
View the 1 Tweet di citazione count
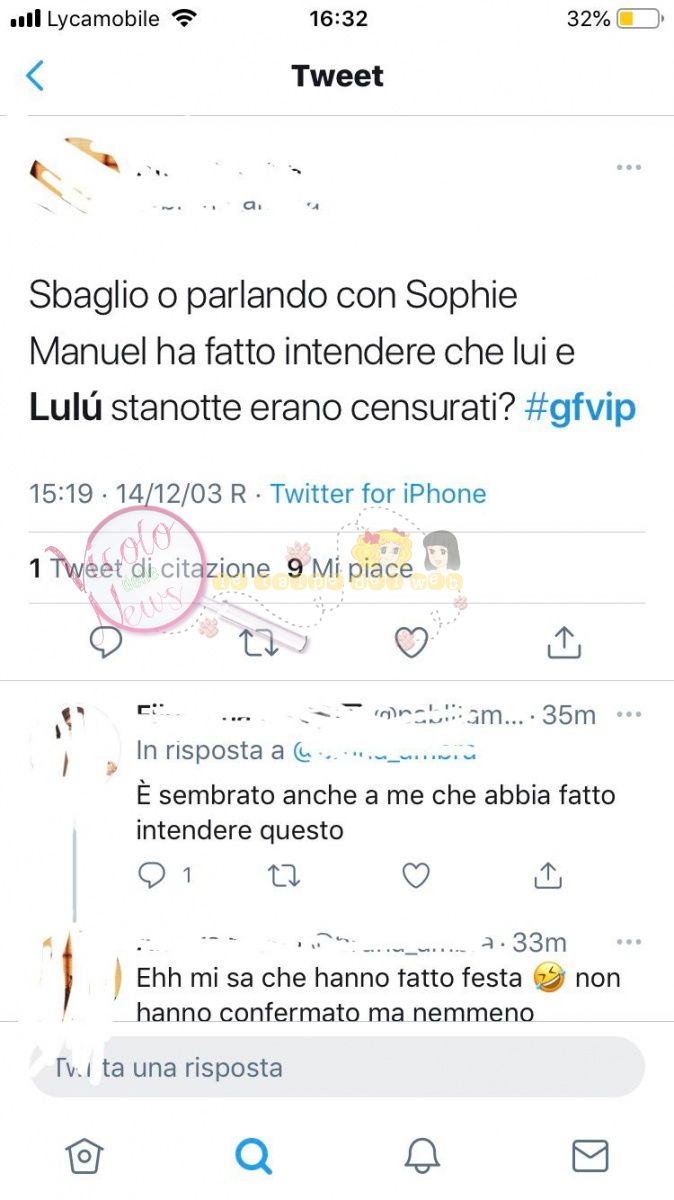150,568
